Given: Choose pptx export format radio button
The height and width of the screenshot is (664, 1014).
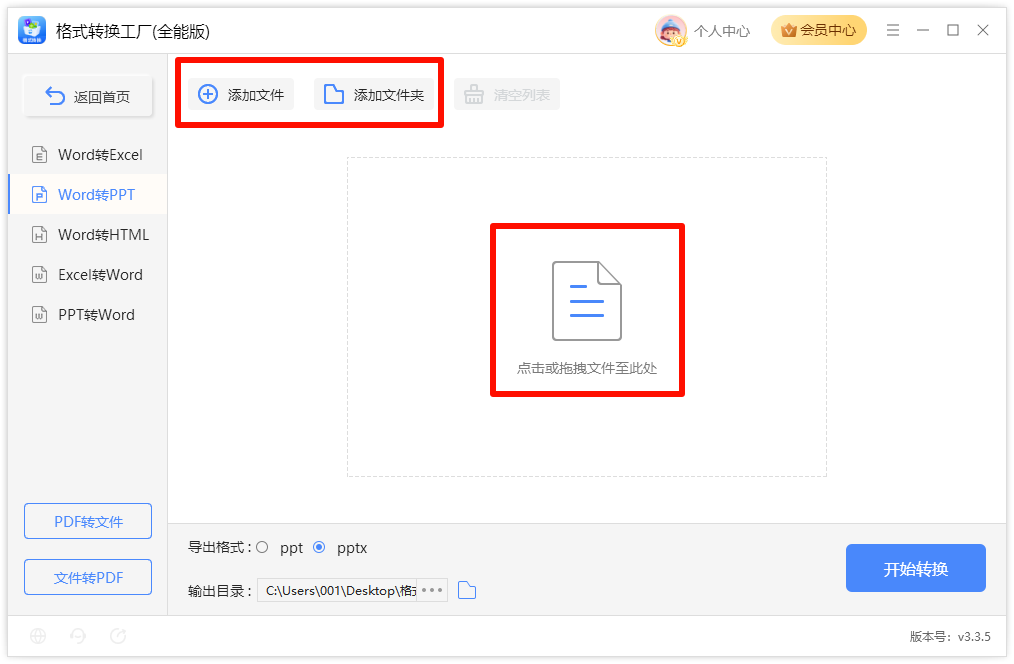Looking at the screenshot, I should coord(319,548).
